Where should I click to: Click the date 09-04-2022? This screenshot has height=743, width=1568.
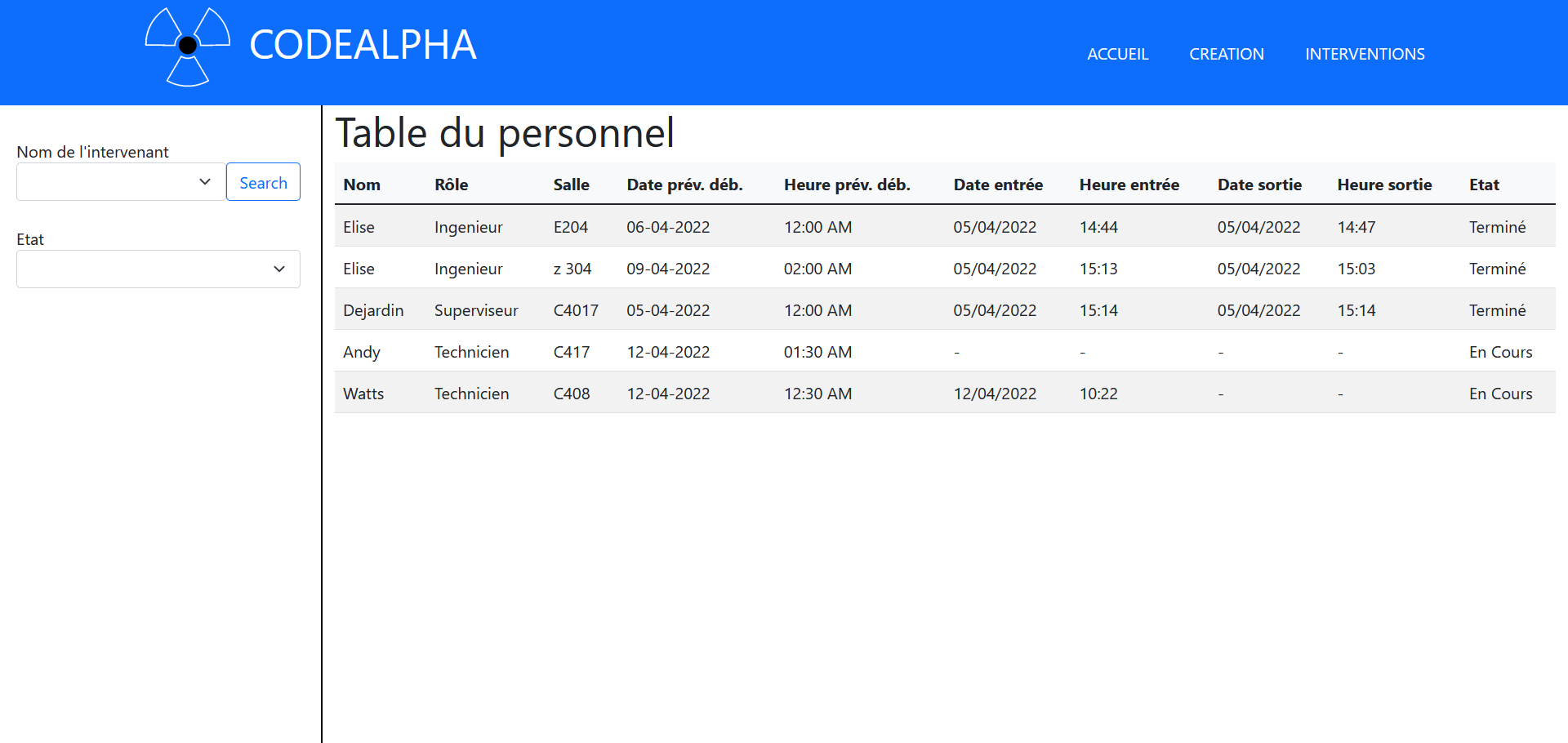point(668,269)
